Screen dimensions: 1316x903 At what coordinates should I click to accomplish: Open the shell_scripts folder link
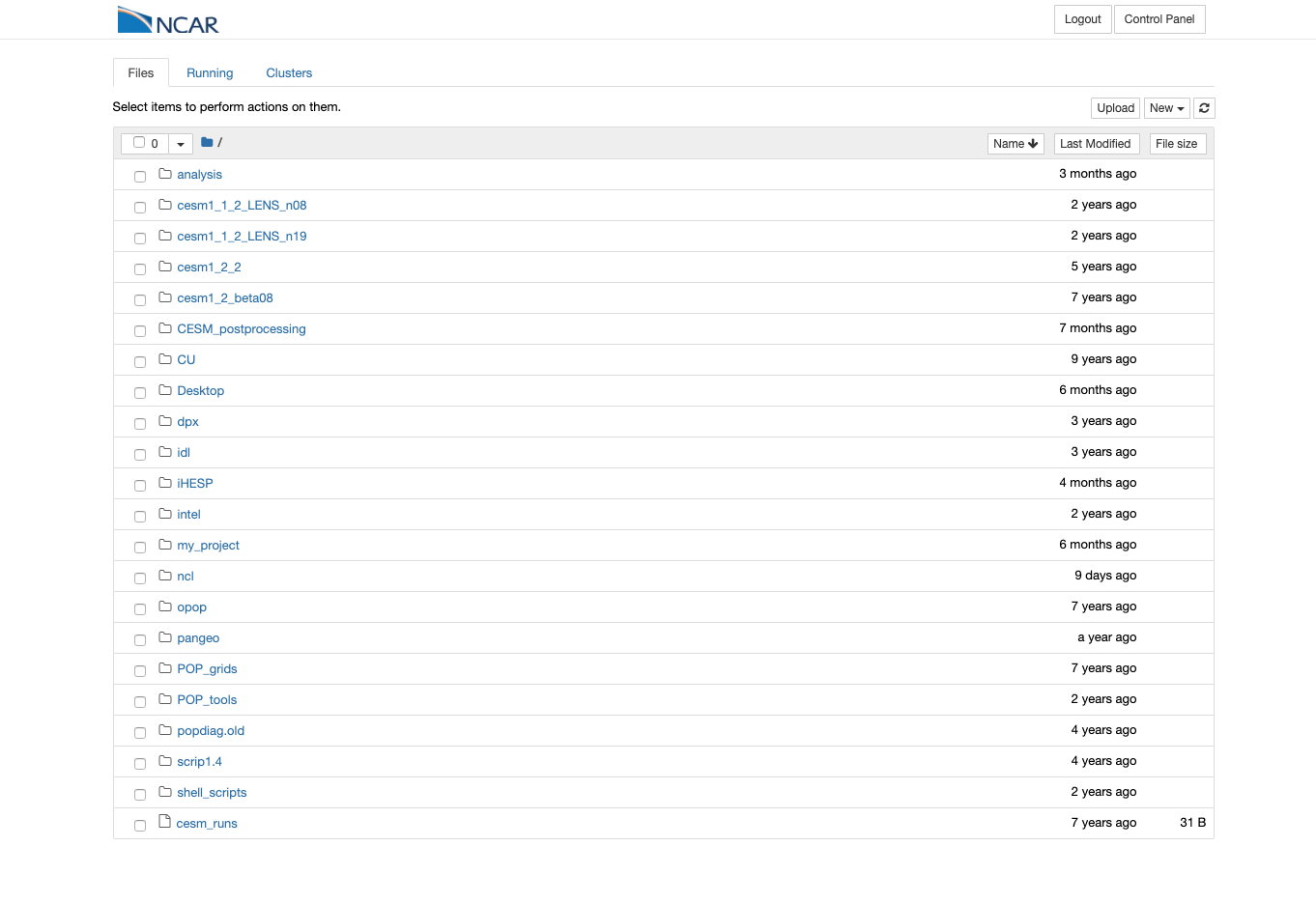click(x=212, y=793)
